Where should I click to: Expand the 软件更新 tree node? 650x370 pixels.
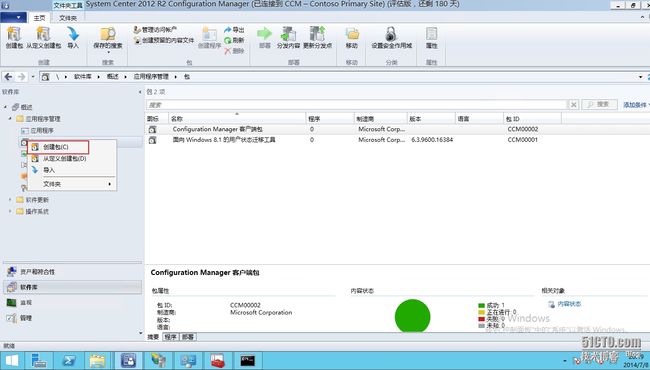pyautogui.click(x=10, y=200)
